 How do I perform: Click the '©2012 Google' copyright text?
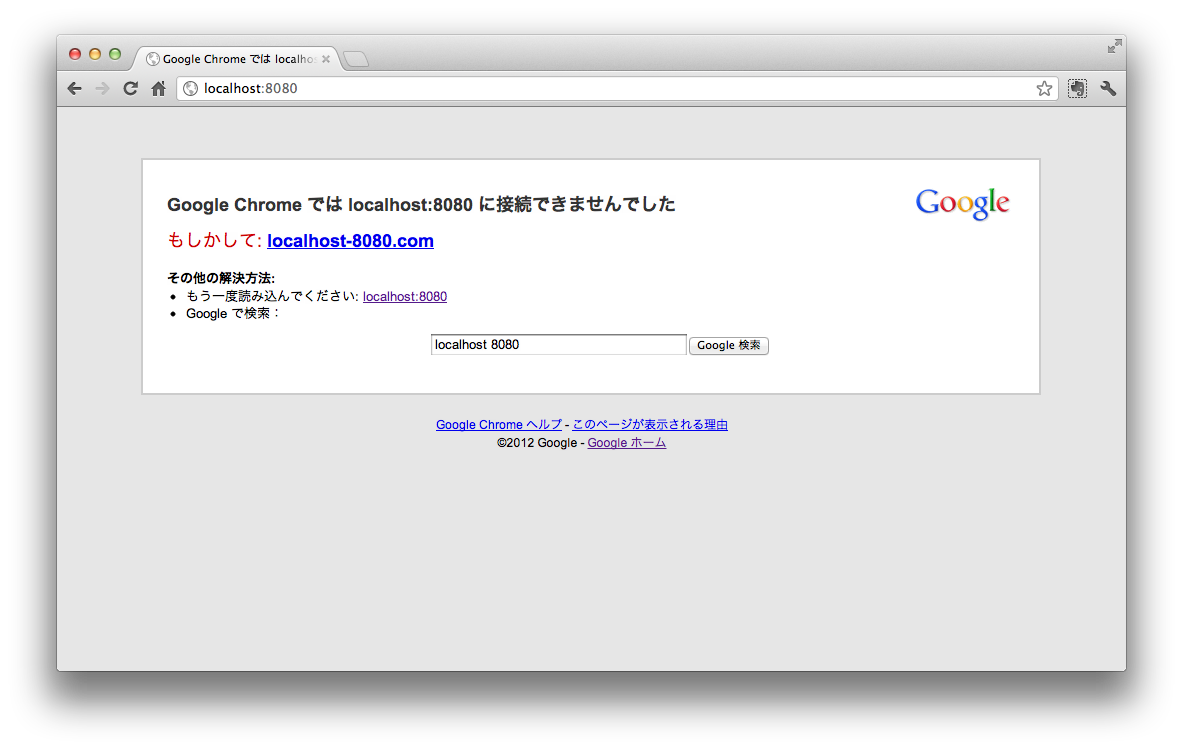pos(536,443)
